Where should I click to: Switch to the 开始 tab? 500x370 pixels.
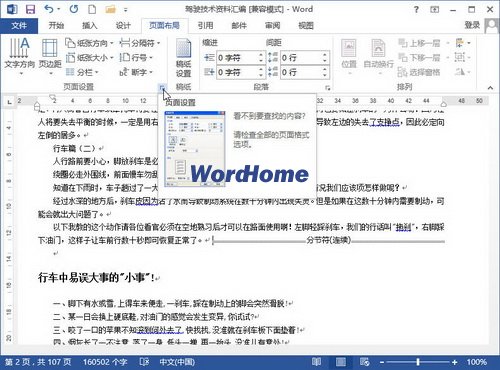point(56,25)
